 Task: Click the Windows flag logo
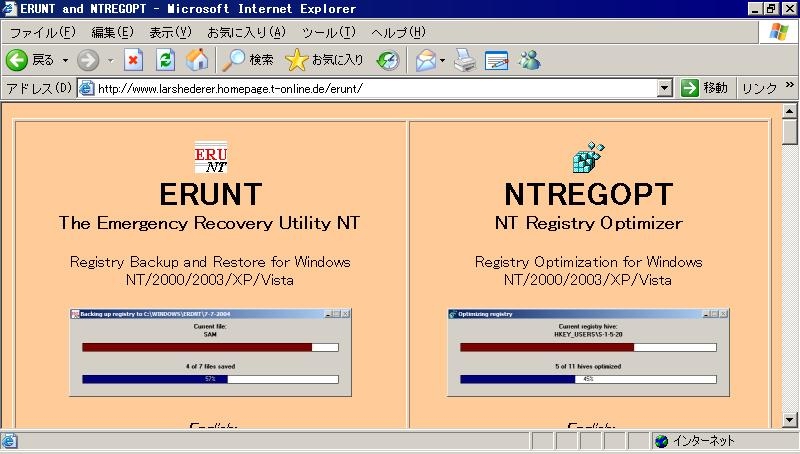point(779,32)
